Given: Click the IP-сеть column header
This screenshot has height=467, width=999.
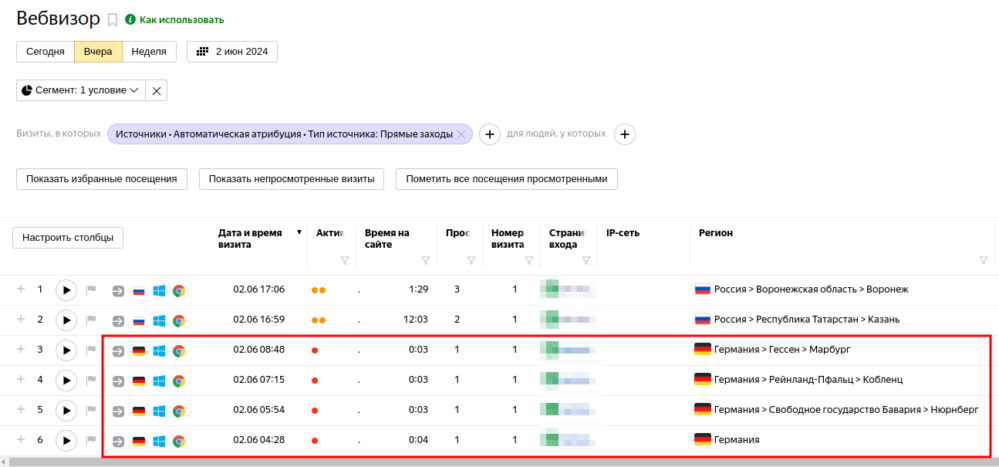Looking at the screenshot, I should point(622,233).
